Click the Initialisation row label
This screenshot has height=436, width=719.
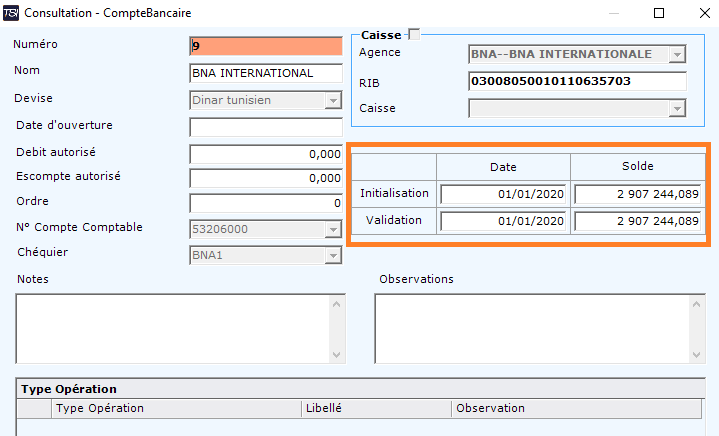click(394, 193)
